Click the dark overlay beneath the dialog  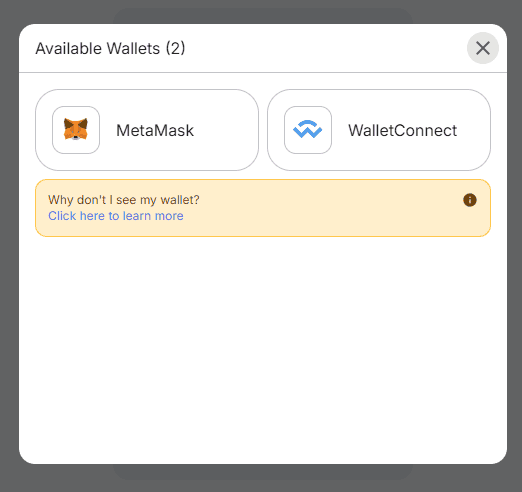[x=263, y=478]
